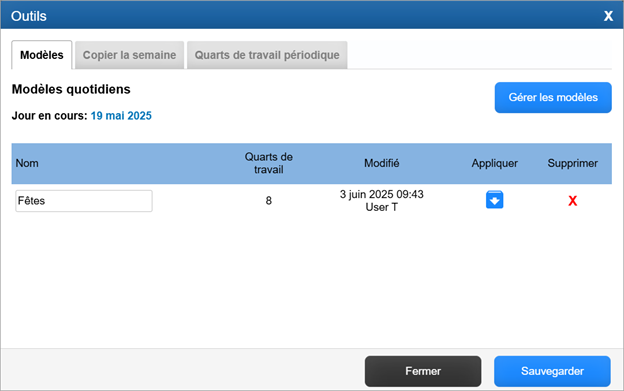Screen dimensions: 624x391
Task: Click the Quarts de travail column header
Action: pyautogui.click(x=269, y=163)
